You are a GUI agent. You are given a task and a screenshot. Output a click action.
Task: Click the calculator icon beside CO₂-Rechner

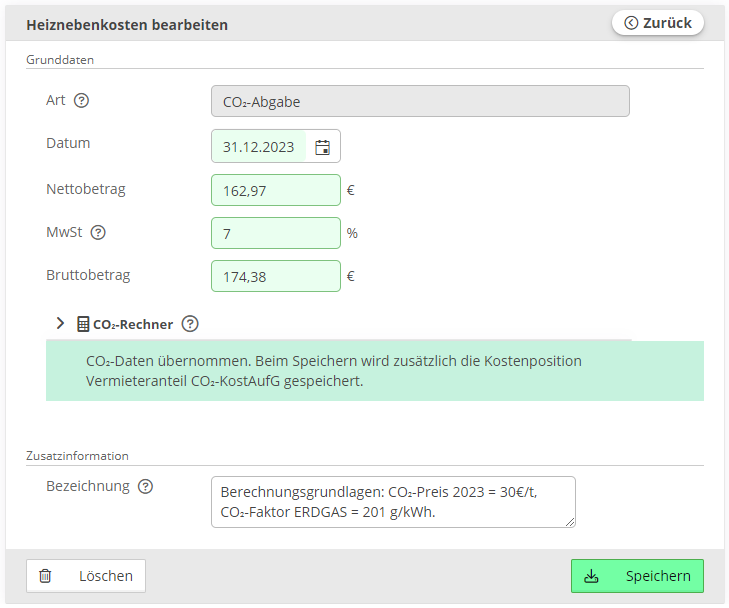83,324
